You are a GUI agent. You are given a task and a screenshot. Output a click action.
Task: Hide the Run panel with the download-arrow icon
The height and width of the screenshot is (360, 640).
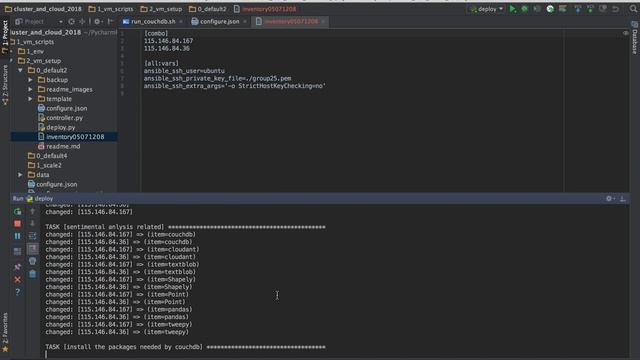pos(622,198)
